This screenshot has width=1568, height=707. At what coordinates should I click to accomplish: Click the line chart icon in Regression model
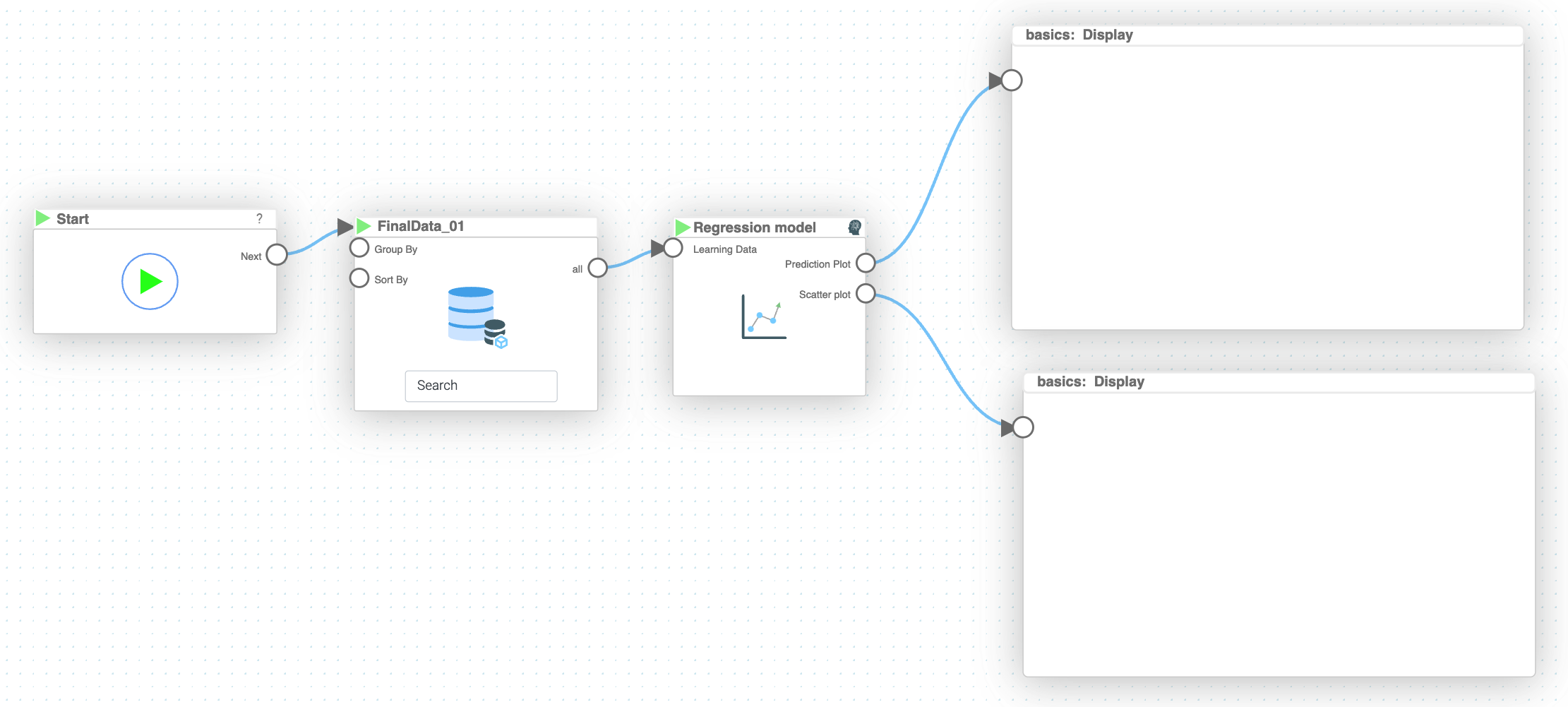pos(763,317)
